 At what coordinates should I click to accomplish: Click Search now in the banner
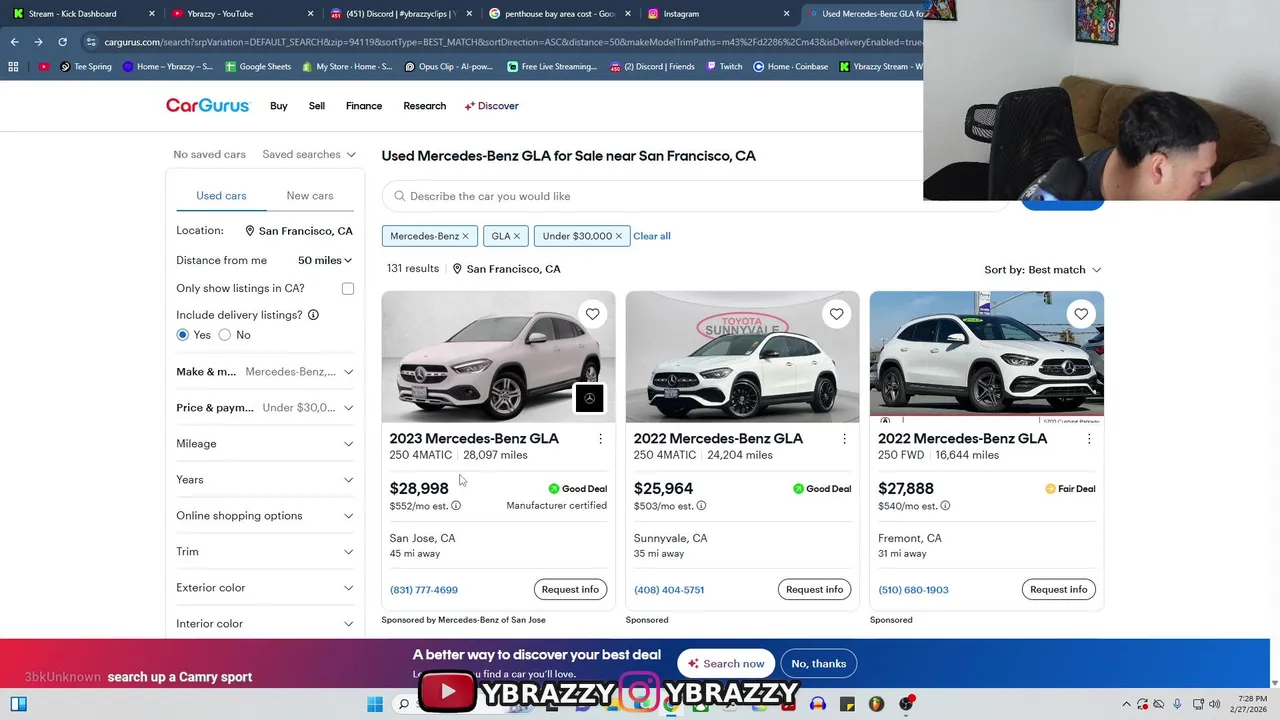tap(726, 664)
